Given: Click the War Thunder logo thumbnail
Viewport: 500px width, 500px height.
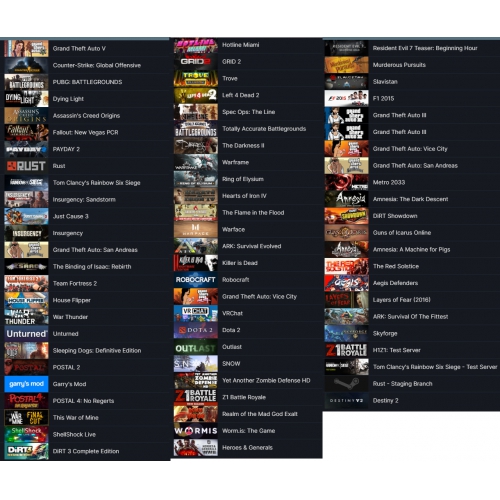Looking at the screenshot, I should click(x=26, y=317).
